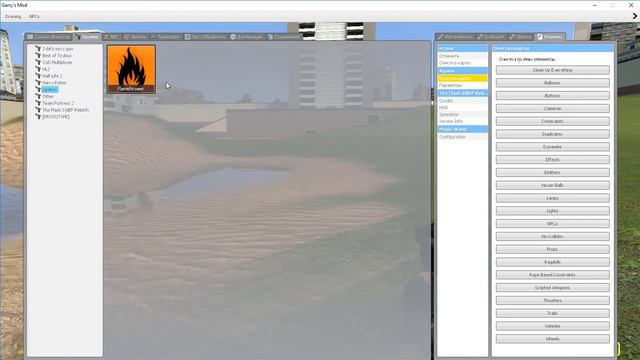Click the gun icon beside Best of Toybox

(x=38, y=56)
